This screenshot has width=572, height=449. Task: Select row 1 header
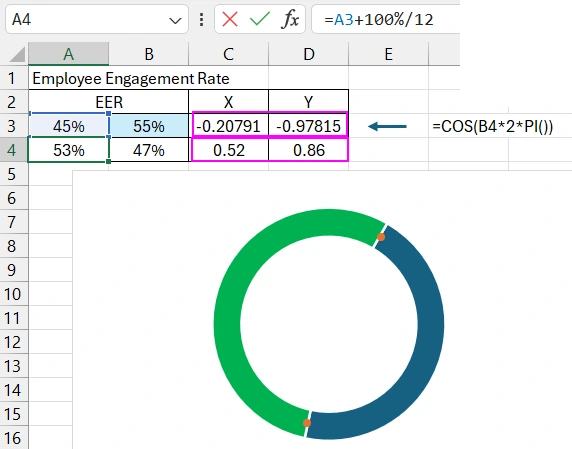[13, 78]
